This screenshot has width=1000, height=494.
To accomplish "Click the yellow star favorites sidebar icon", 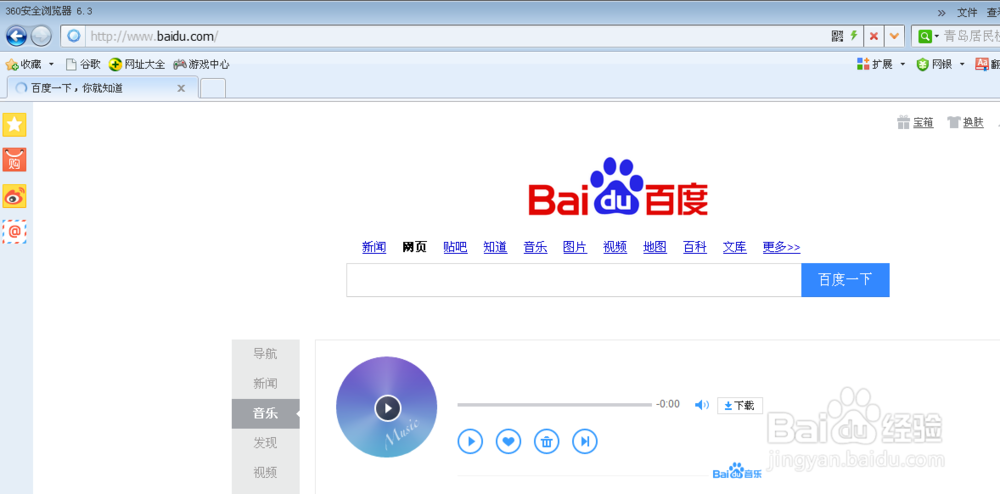I will coord(14,124).
